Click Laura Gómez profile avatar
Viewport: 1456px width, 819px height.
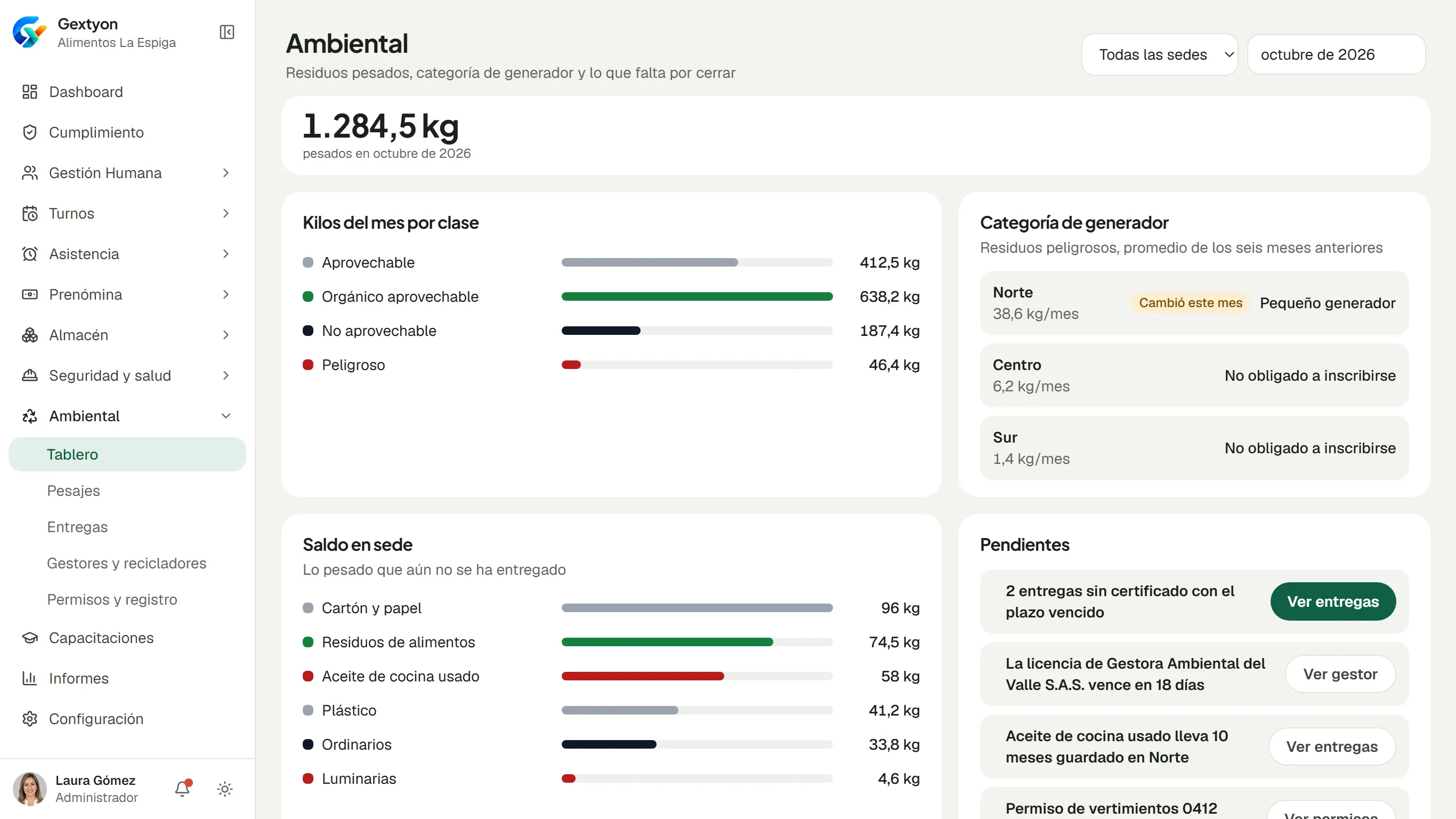click(x=29, y=789)
